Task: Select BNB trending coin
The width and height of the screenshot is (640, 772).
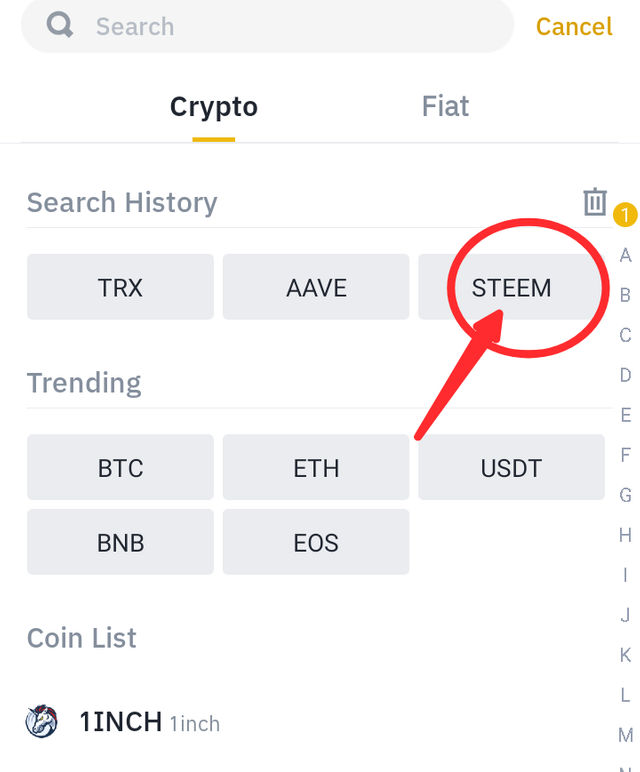Action: pos(120,542)
